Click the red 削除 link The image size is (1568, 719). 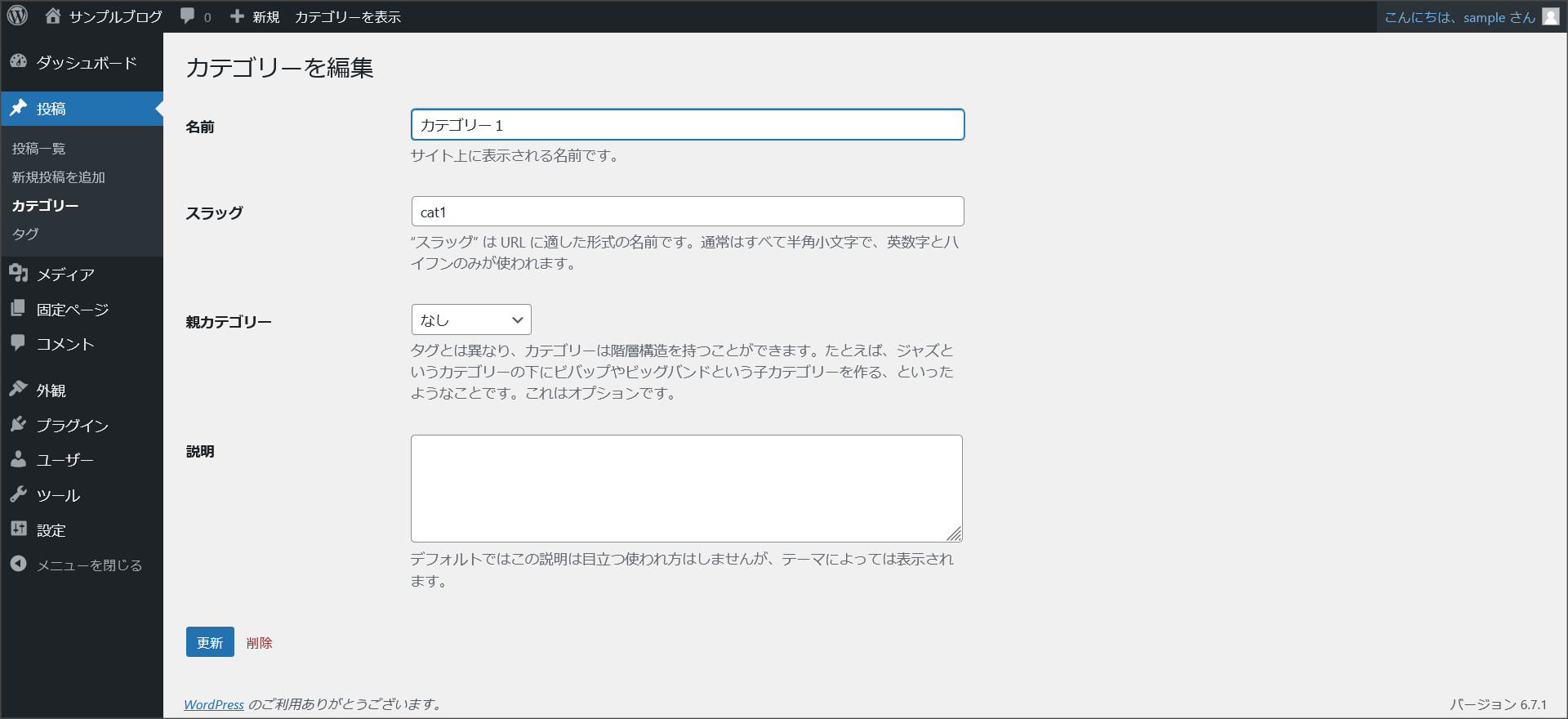tap(259, 643)
